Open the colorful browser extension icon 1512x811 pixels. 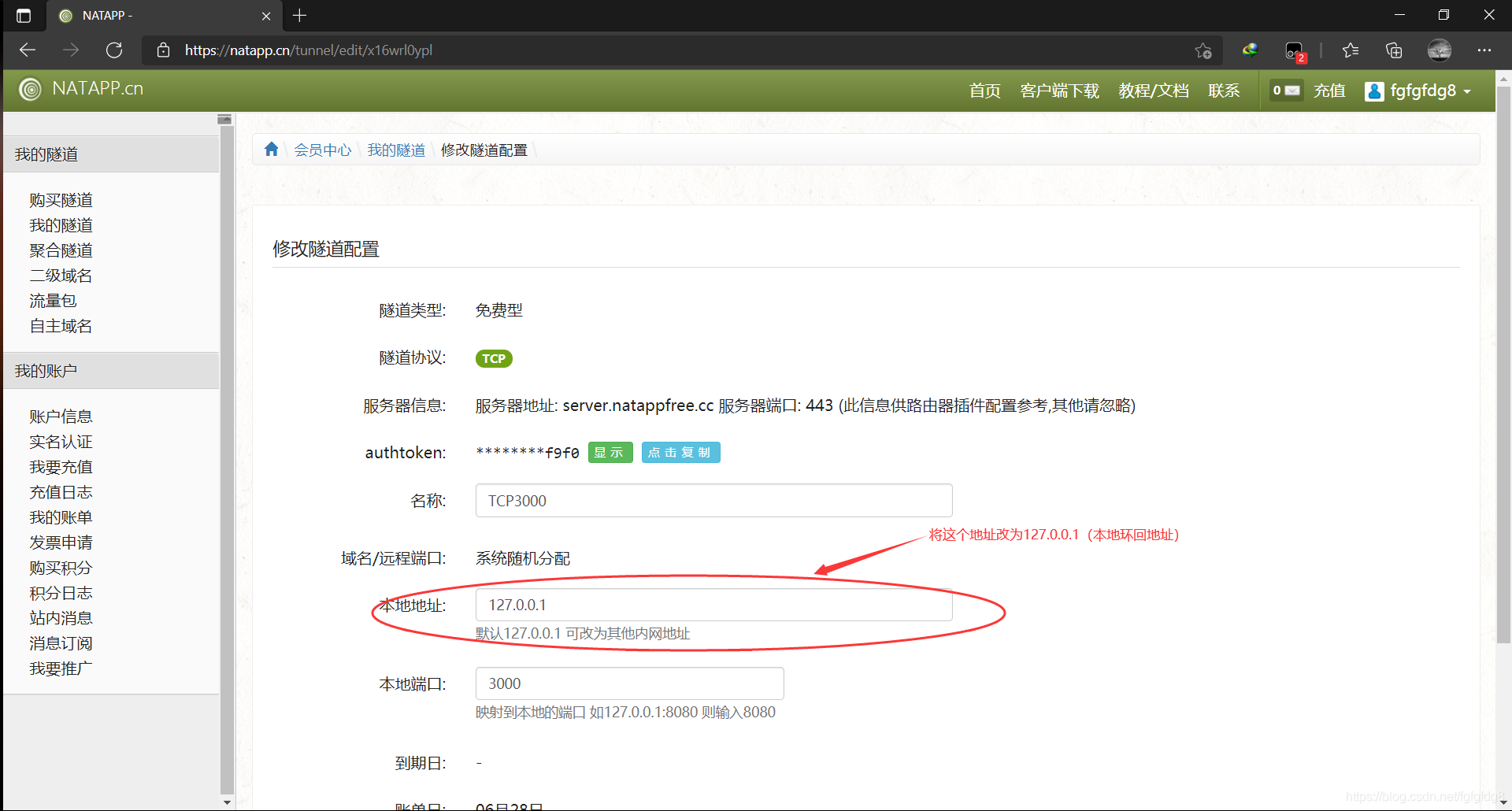pos(1250,50)
